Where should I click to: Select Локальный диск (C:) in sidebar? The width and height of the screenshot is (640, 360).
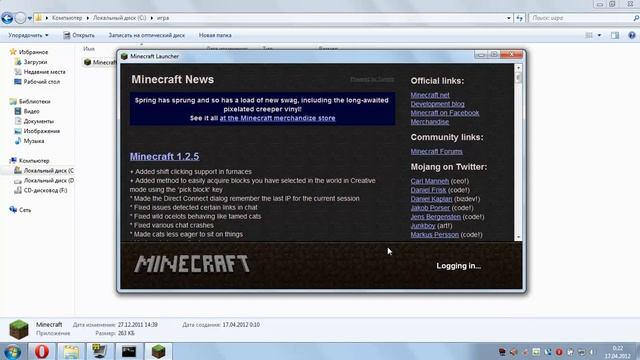44,171
